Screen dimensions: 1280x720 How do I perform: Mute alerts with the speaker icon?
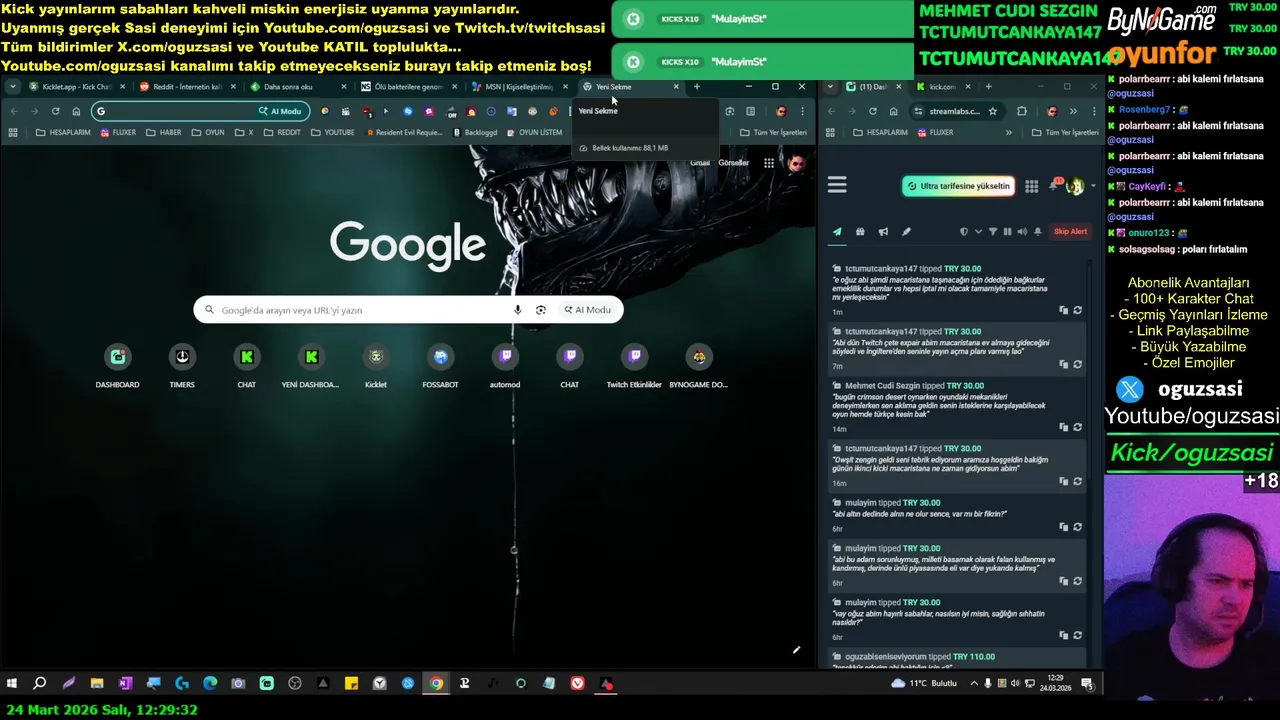tap(1022, 232)
